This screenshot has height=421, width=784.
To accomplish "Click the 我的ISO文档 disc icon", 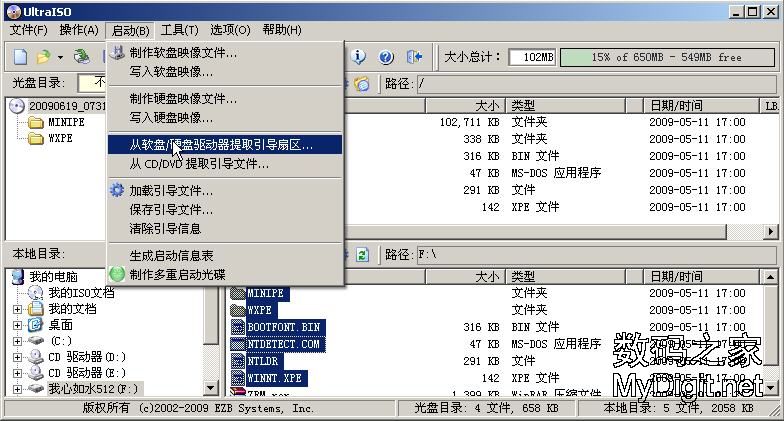I will pos(36,292).
